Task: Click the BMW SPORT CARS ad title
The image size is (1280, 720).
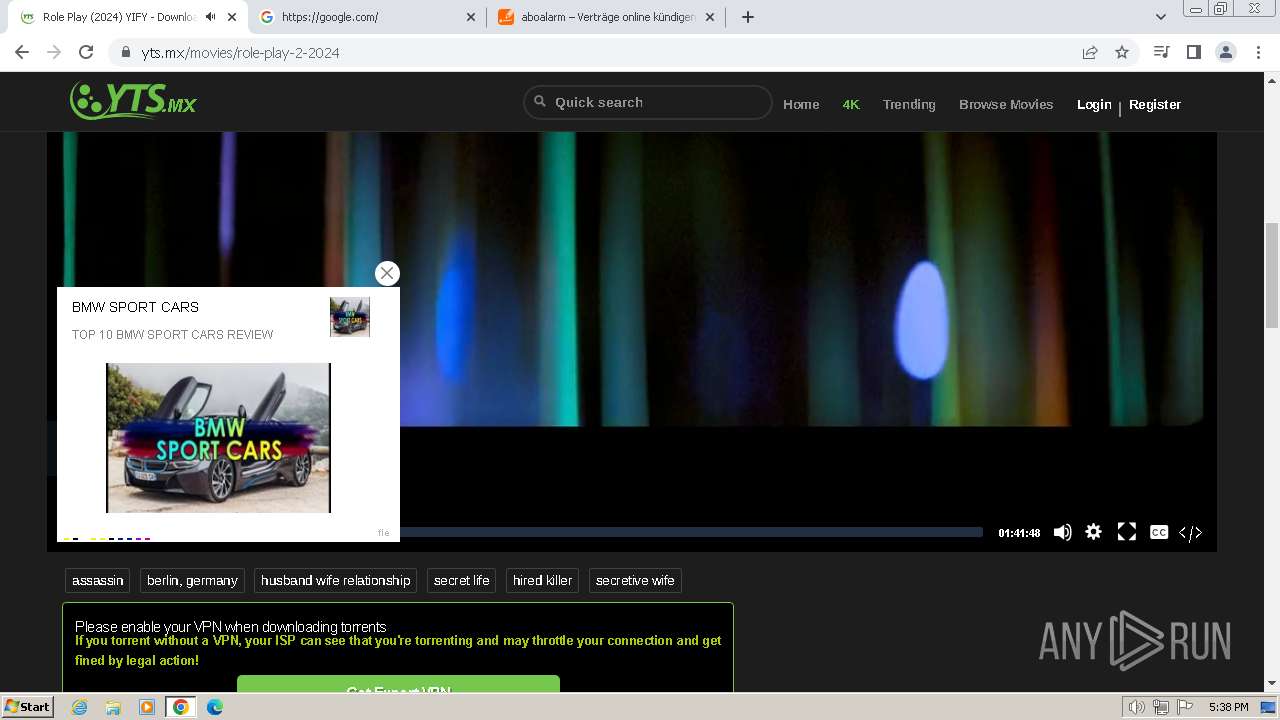Action: (x=135, y=307)
